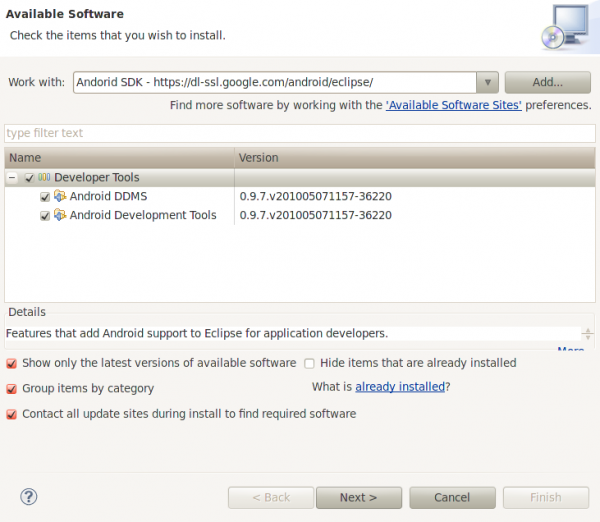
Task: Click the Next > button
Action: click(x=359, y=498)
